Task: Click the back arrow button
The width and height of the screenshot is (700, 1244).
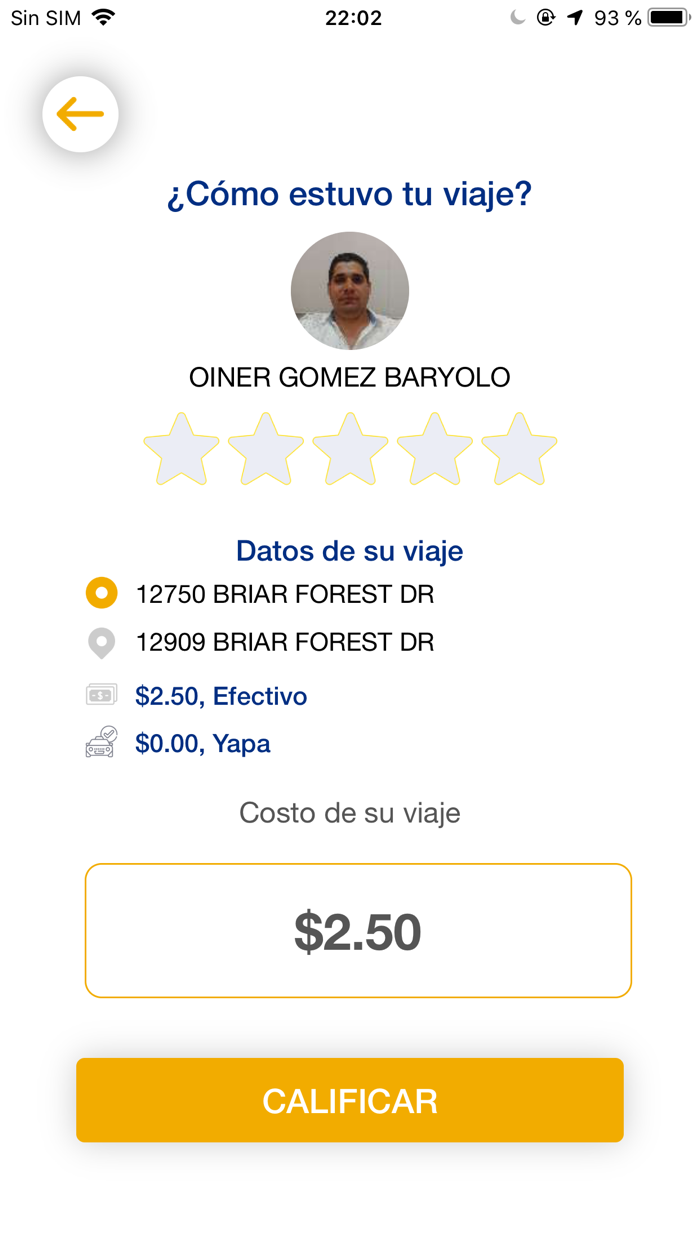Action: (80, 114)
